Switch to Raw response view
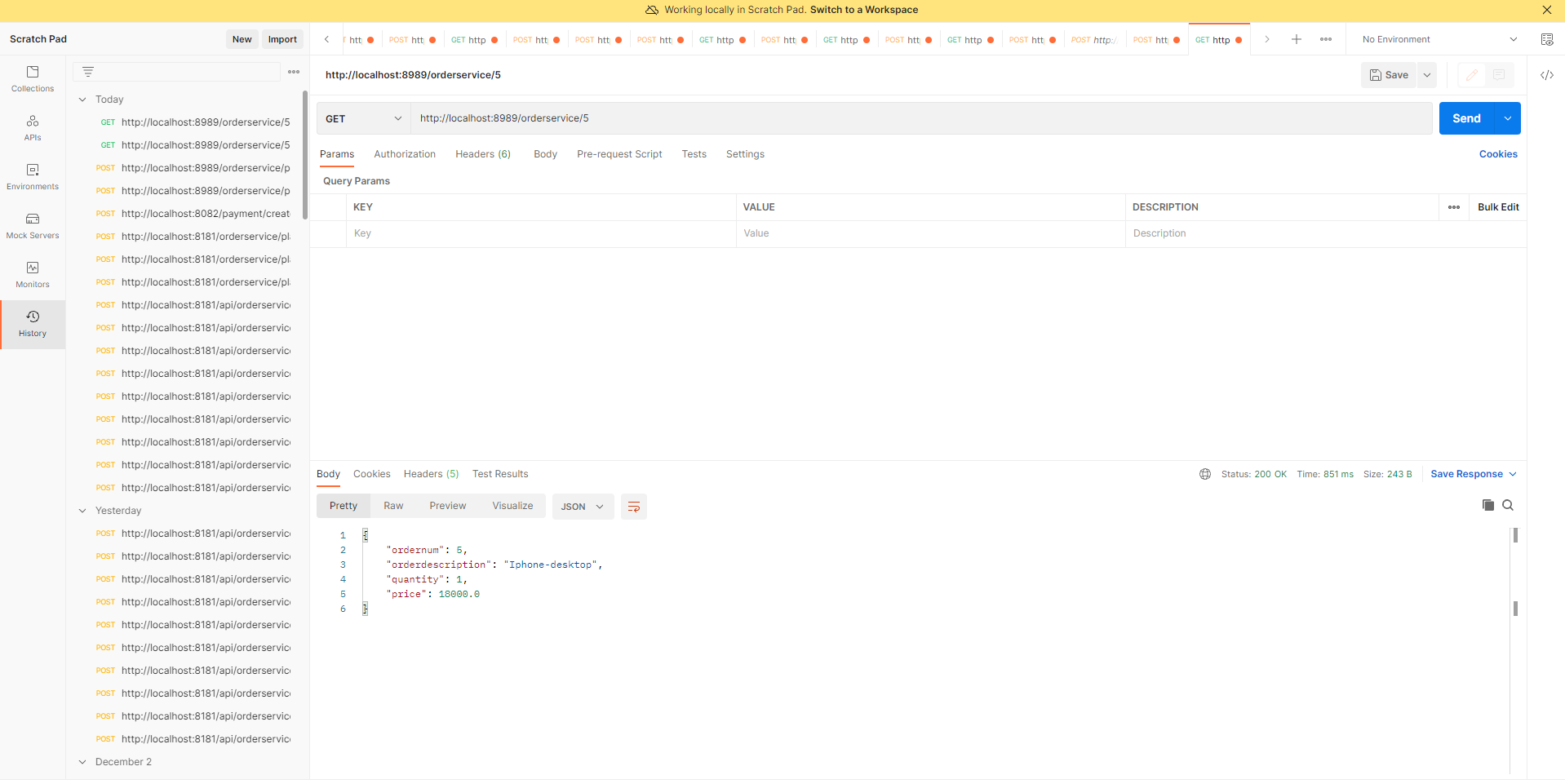The width and height of the screenshot is (1565, 784). [x=392, y=505]
